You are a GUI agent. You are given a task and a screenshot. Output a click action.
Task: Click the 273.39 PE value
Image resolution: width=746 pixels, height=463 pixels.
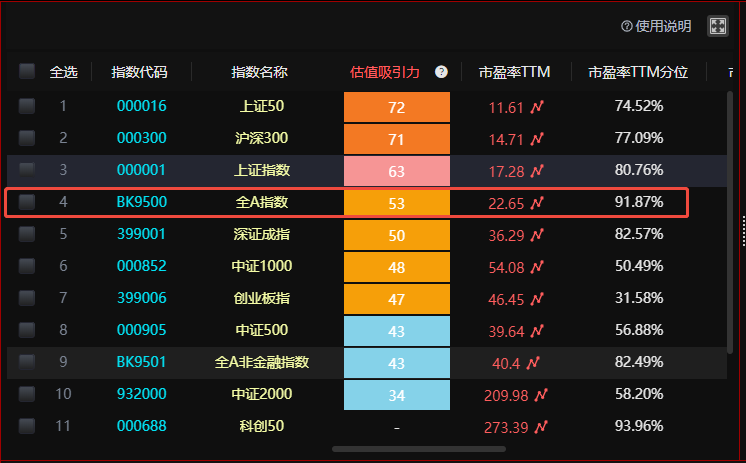[506, 427]
